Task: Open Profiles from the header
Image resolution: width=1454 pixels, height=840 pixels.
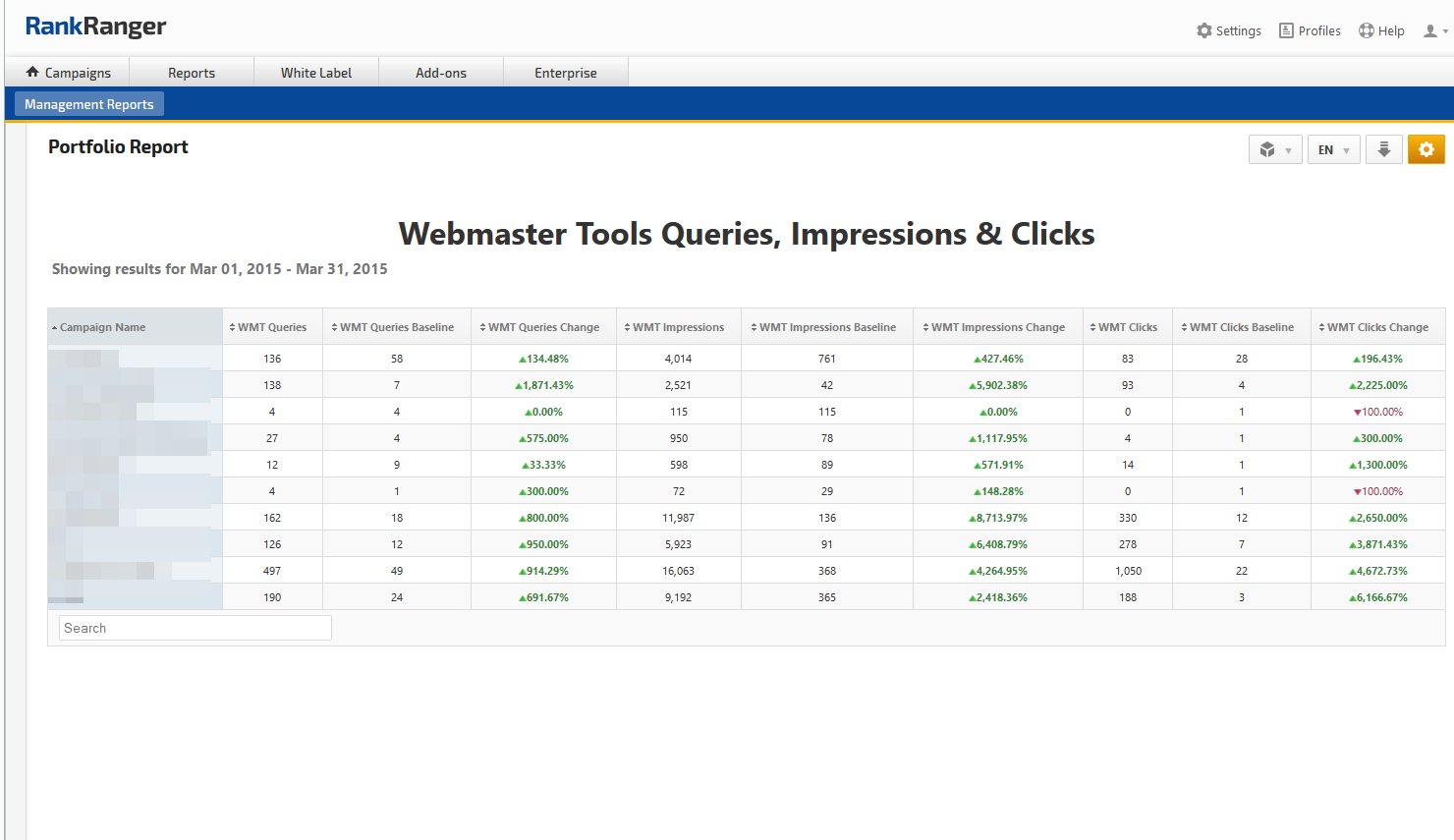Action: [x=1310, y=31]
